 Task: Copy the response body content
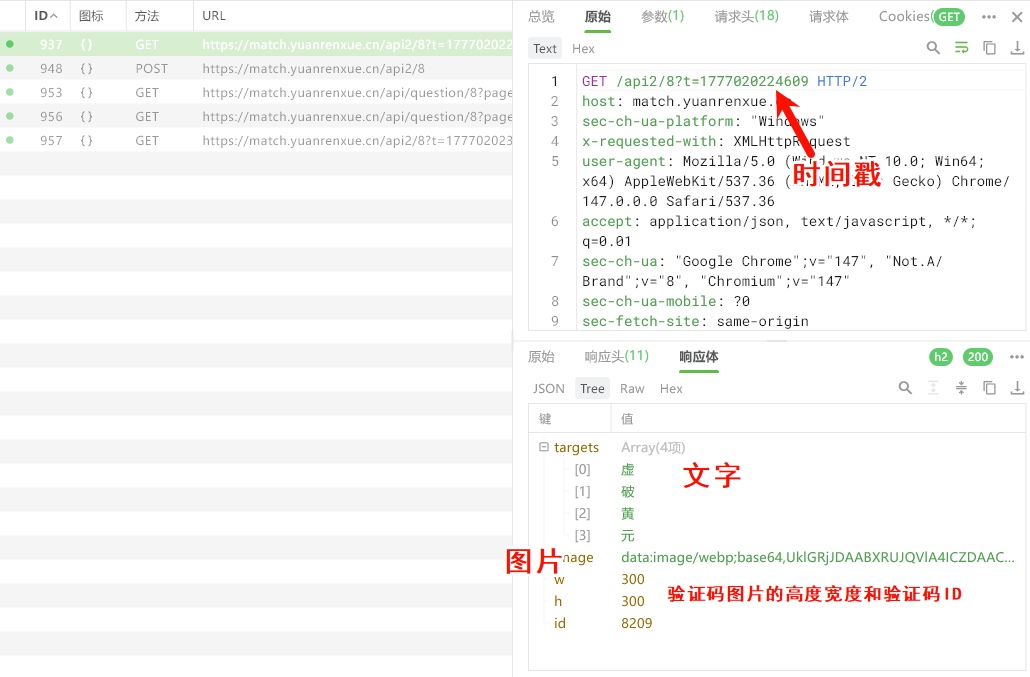click(989, 388)
